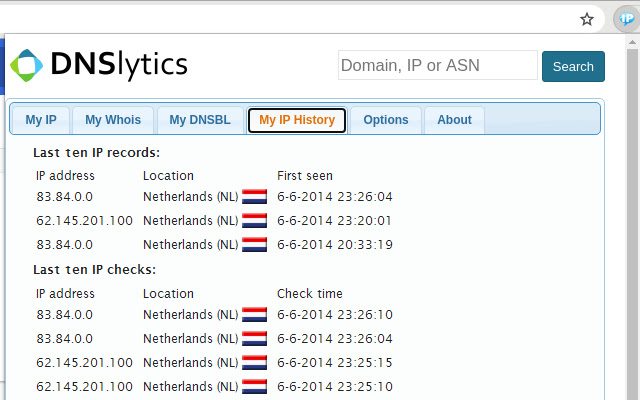Click IP address 62.145.201.100 in IP records

84,221
